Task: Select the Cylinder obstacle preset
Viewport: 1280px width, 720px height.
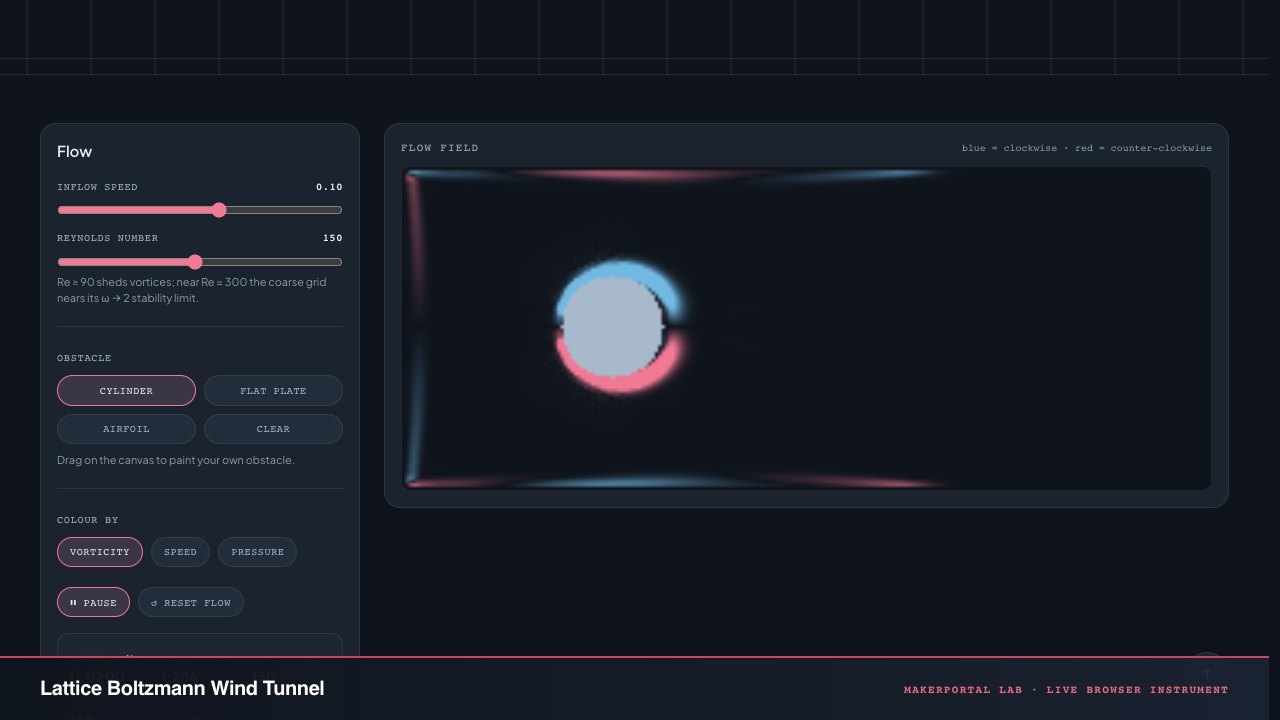Action: (126, 391)
